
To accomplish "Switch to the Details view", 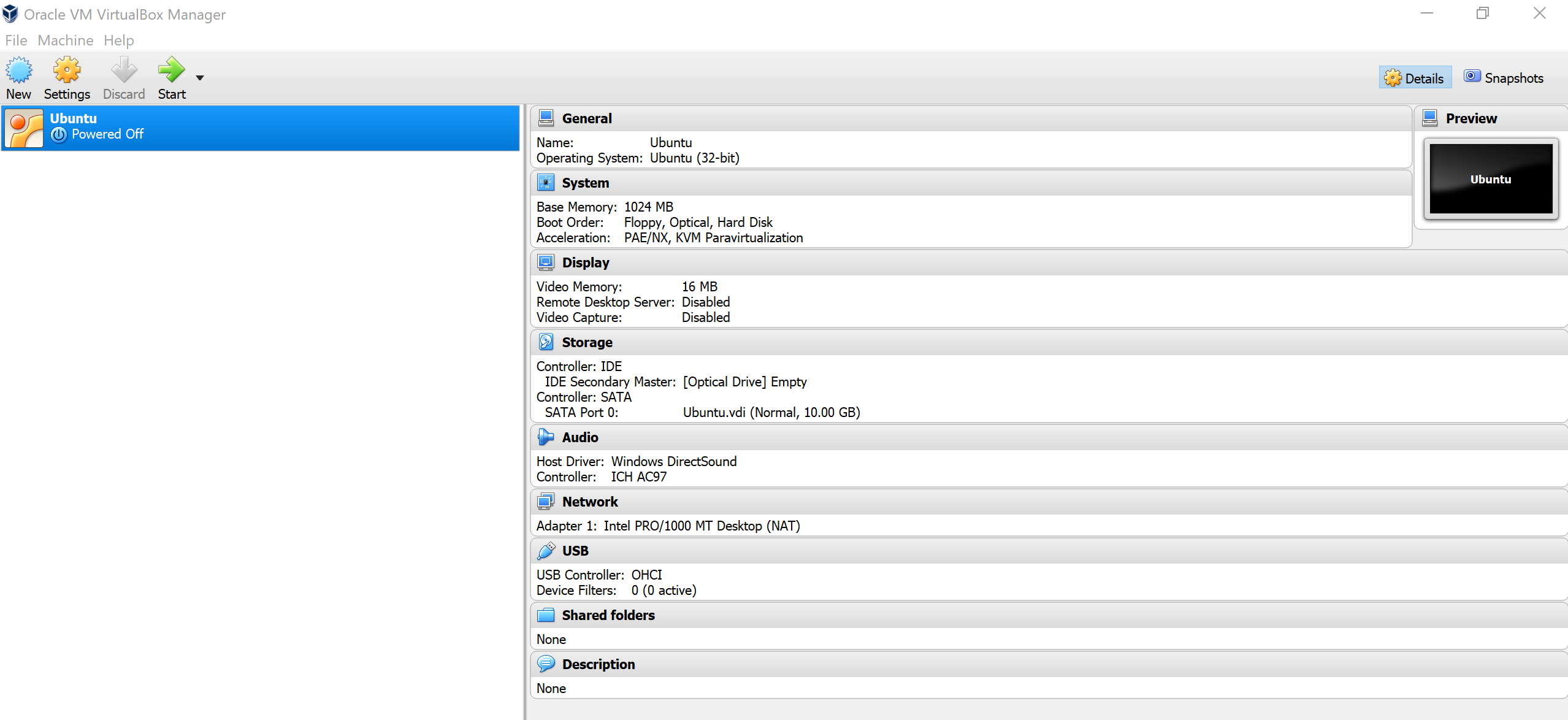I will coord(1415,78).
